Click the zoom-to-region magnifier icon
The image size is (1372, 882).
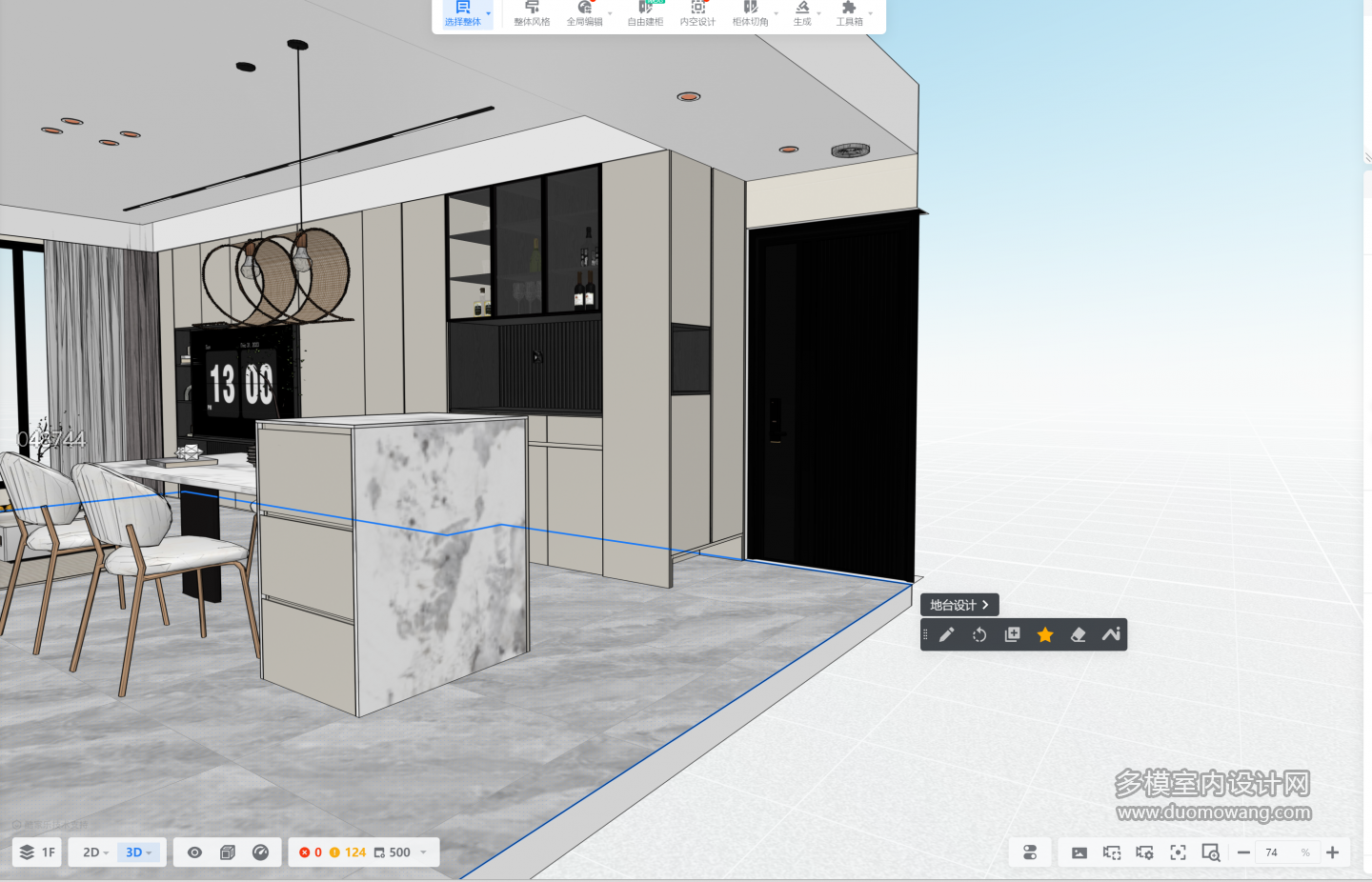[1211, 852]
